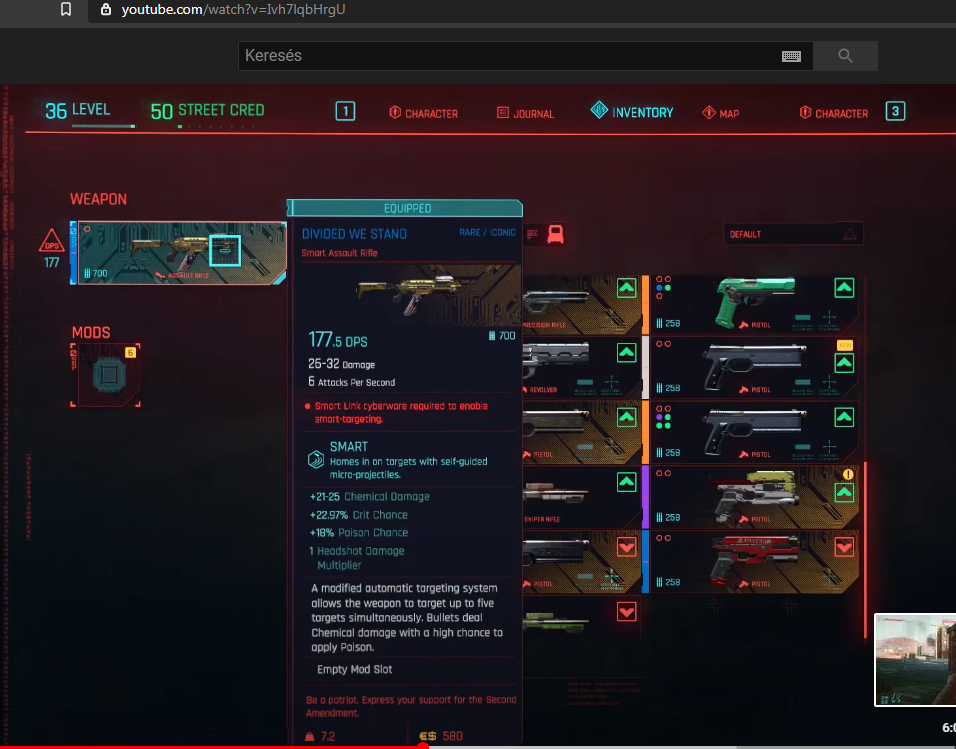Viewport: 956px width, 749px height.
Task: Click the yellow exclamation badge on pistol tile
Action: click(x=847, y=475)
